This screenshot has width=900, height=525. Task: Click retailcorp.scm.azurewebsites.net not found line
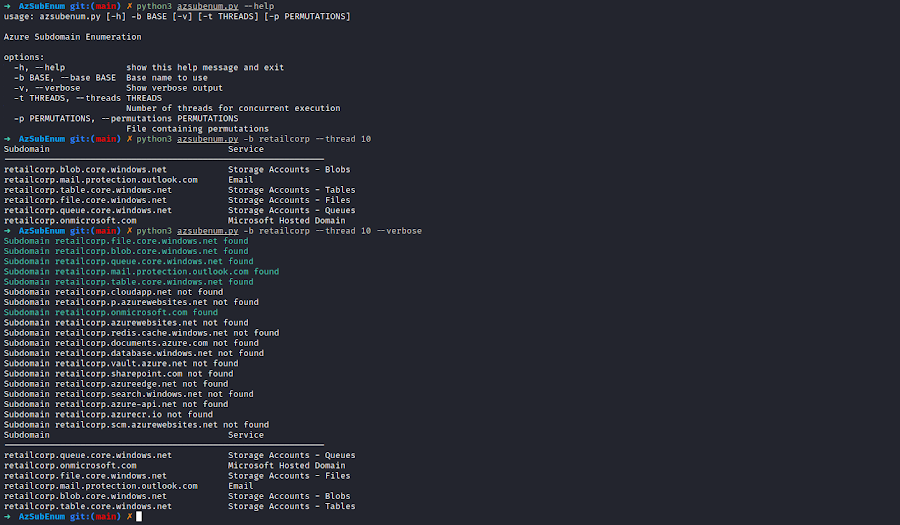coord(136,425)
